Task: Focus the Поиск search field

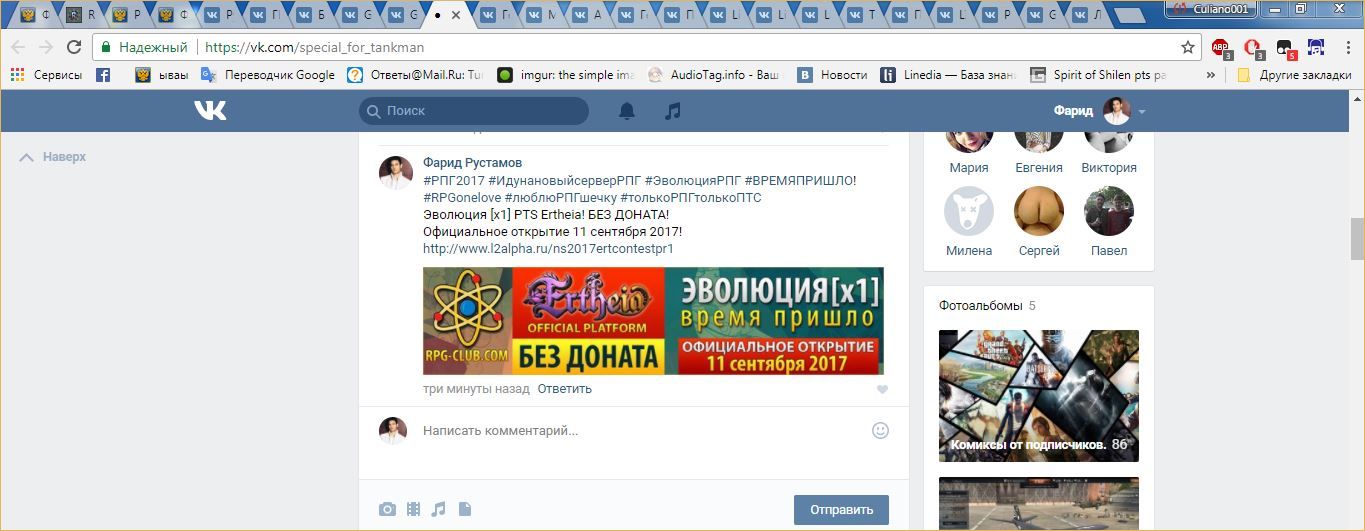Action: click(474, 111)
